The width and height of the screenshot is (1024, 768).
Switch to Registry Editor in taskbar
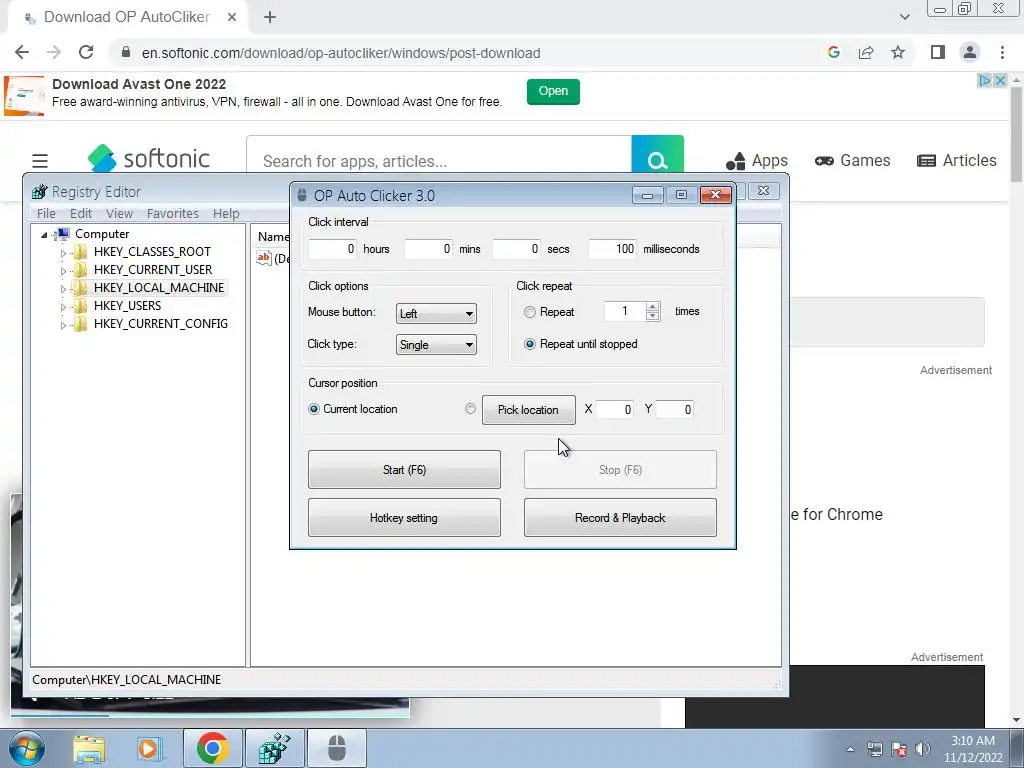click(x=275, y=748)
